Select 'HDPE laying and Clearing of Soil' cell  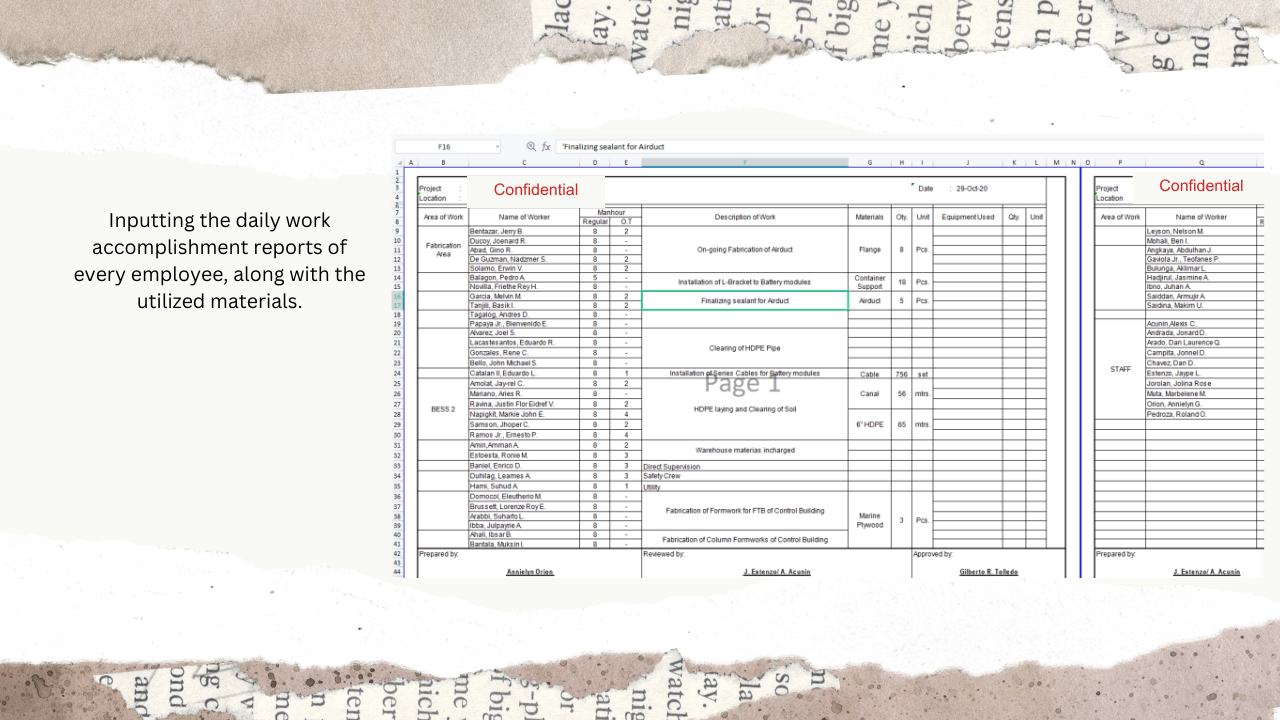click(x=745, y=409)
